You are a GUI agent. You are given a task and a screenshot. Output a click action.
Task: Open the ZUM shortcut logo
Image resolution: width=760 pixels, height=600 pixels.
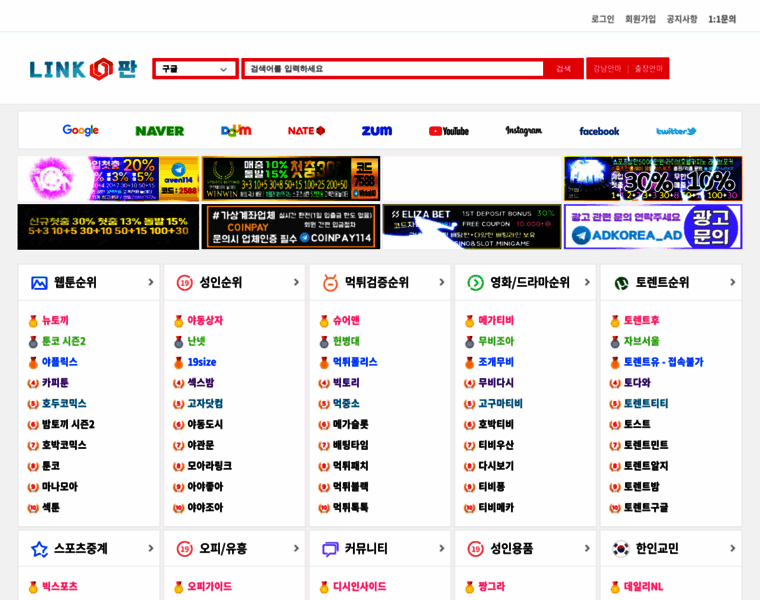377,131
